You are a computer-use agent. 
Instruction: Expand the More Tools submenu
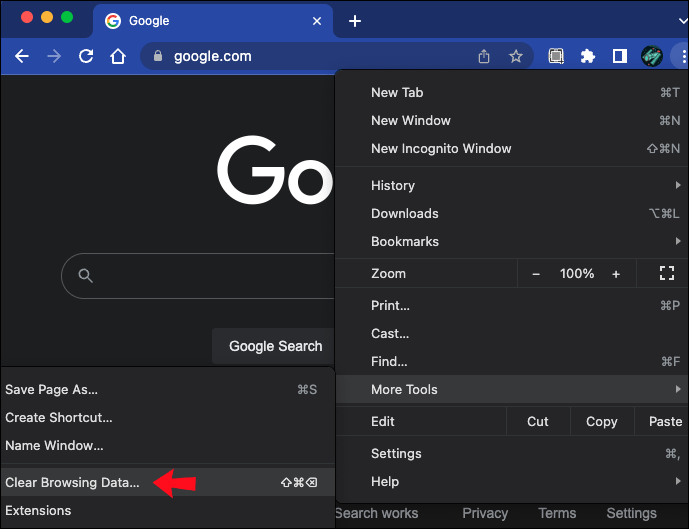click(x=512, y=389)
